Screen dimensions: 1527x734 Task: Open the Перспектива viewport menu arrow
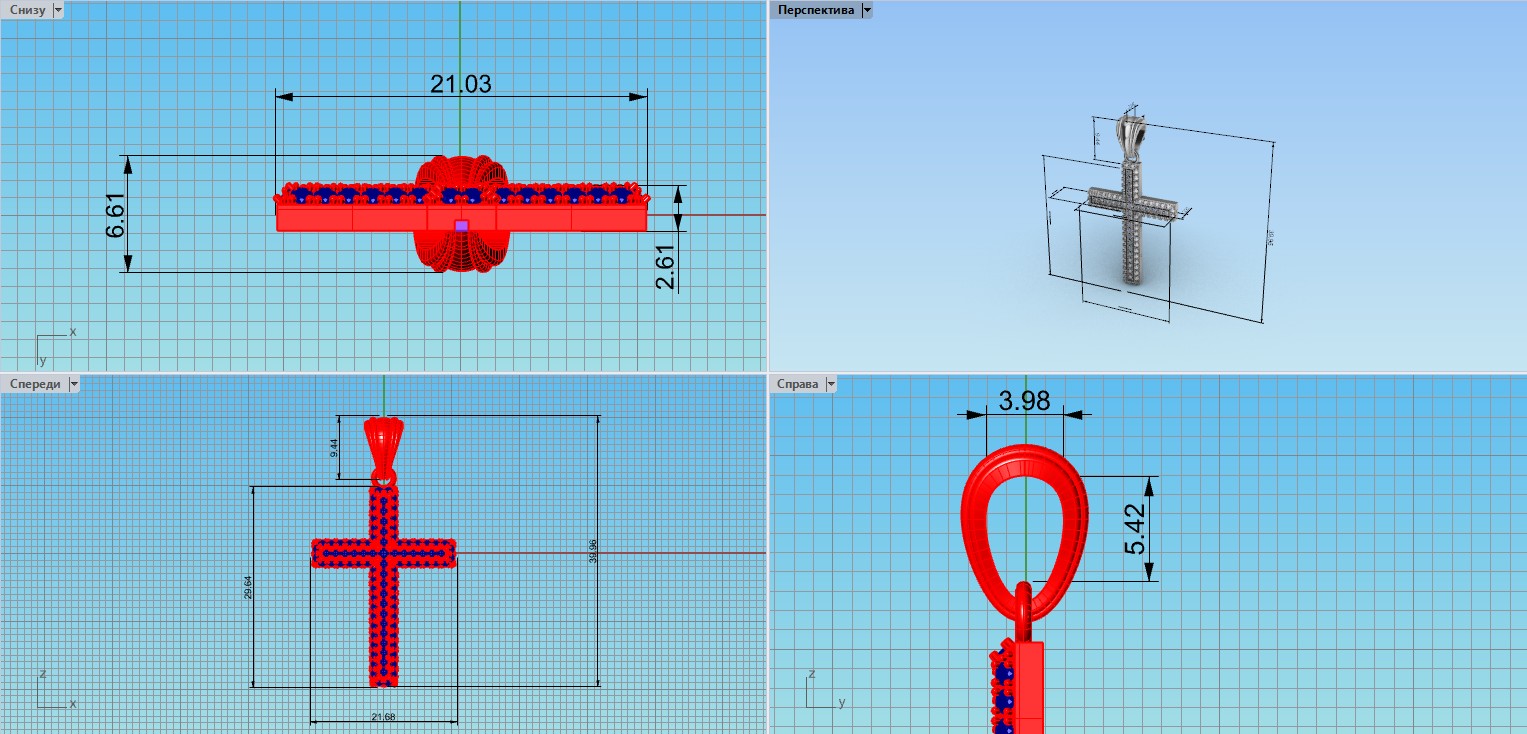coord(867,10)
